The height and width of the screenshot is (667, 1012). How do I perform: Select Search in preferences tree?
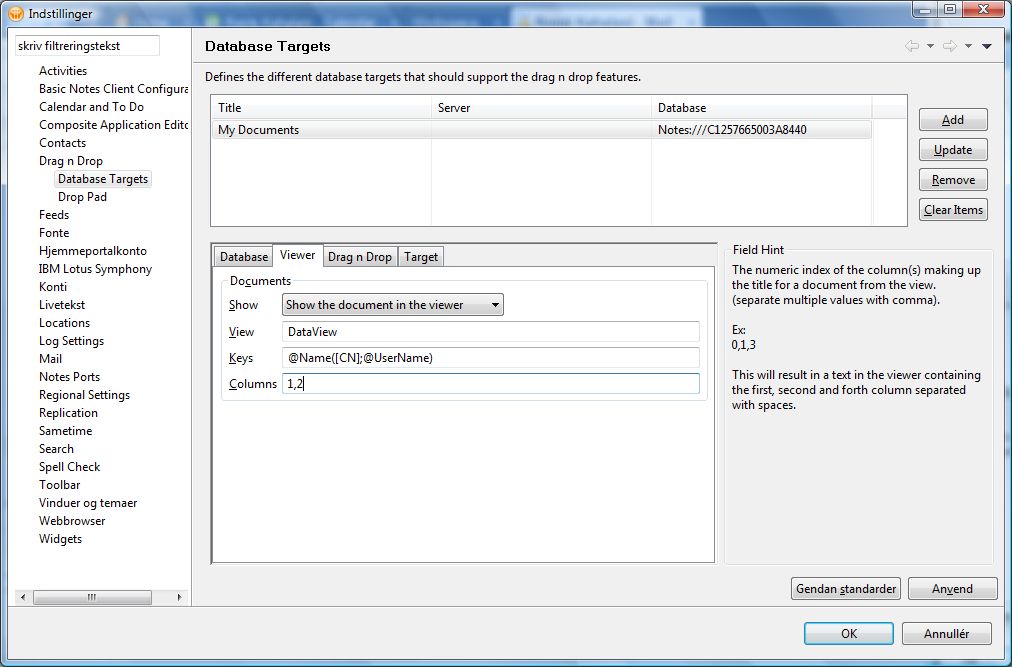coord(56,449)
